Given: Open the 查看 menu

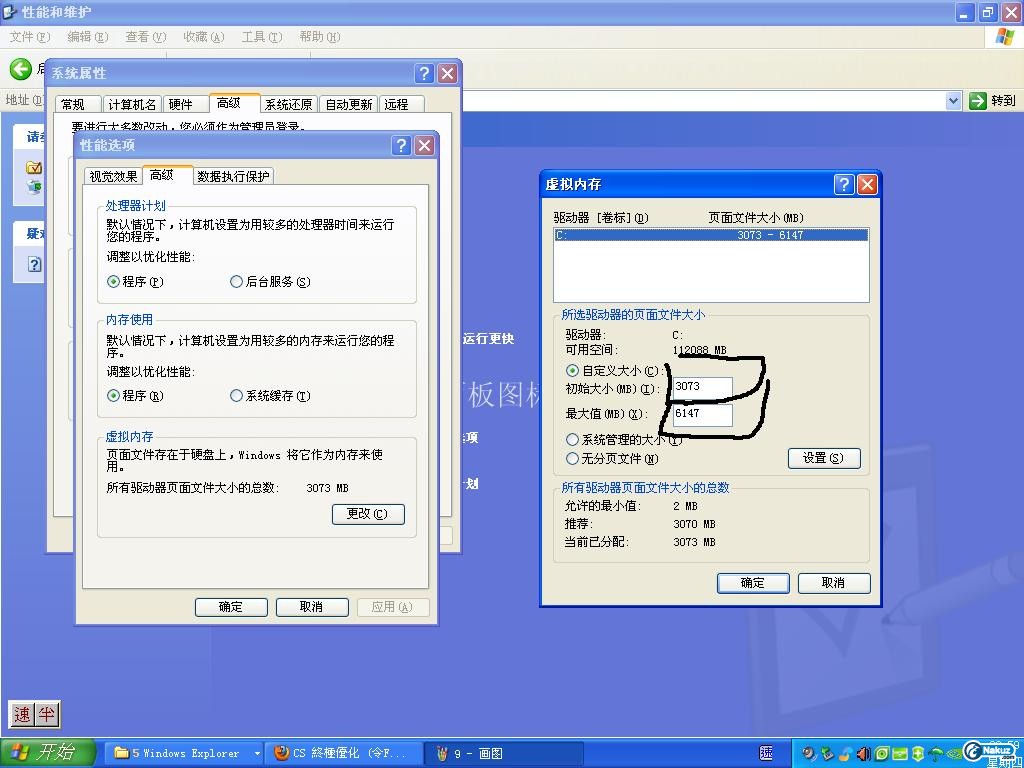Looking at the screenshot, I should click(x=146, y=37).
